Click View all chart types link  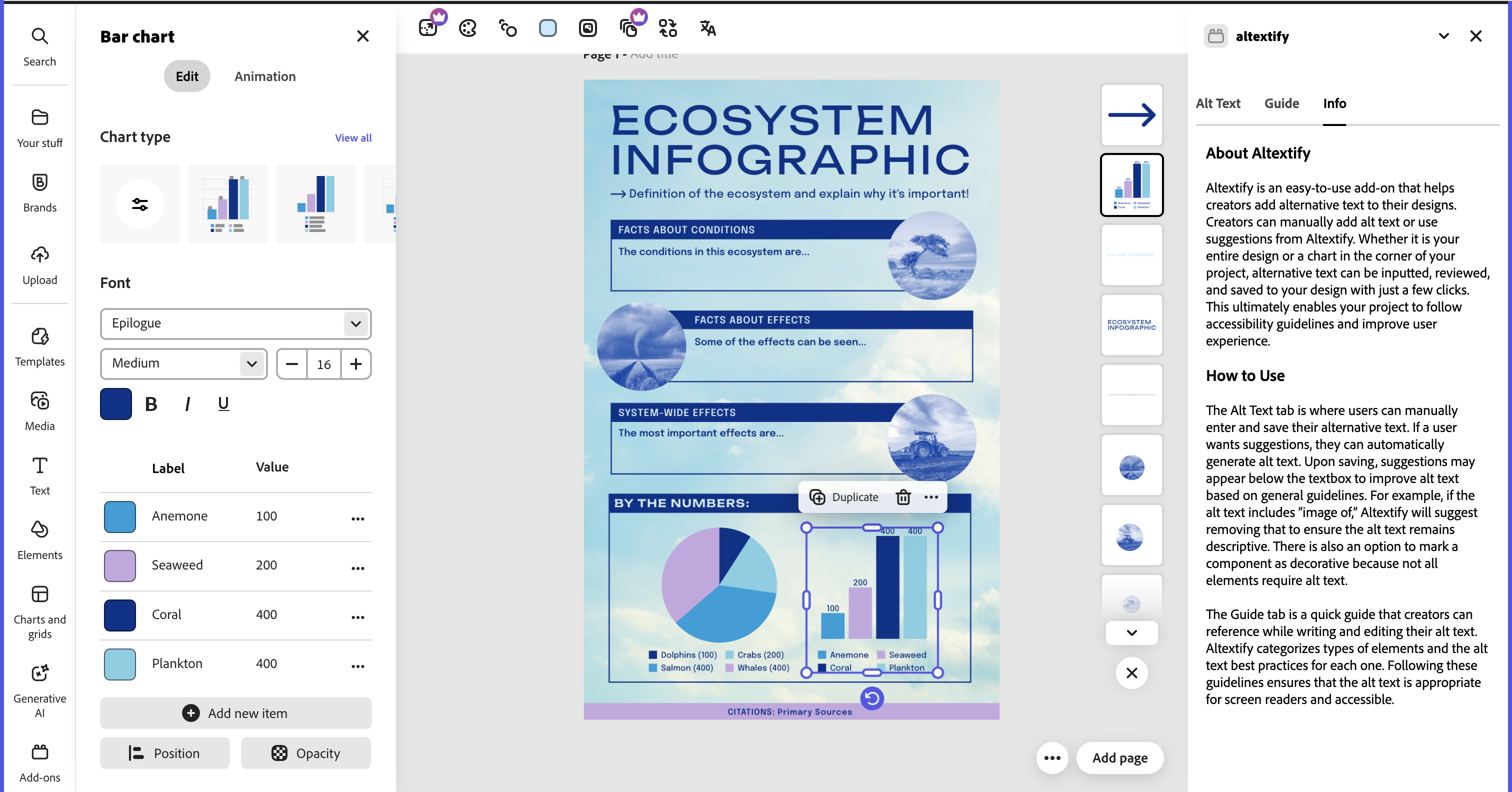pos(353,137)
